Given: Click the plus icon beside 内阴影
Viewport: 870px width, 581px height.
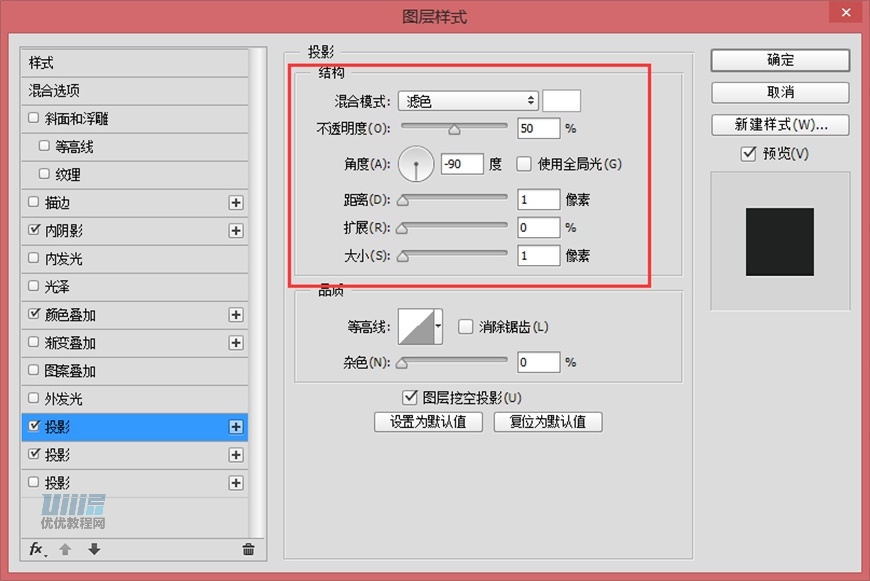Looking at the screenshot, I should point(236,231).
